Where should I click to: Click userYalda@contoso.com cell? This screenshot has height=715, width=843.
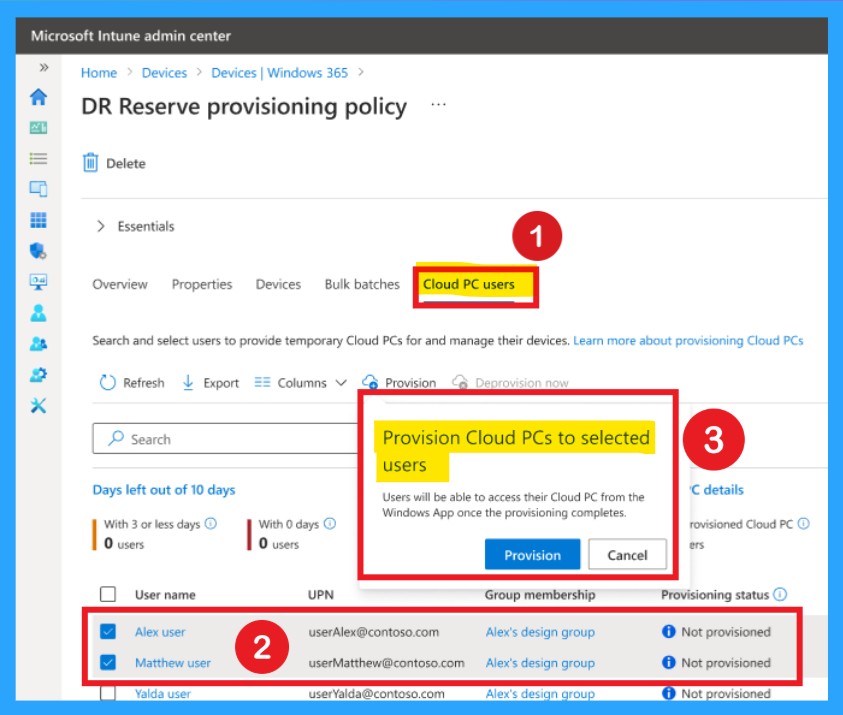pyautogui.click(x=376, y=693)
